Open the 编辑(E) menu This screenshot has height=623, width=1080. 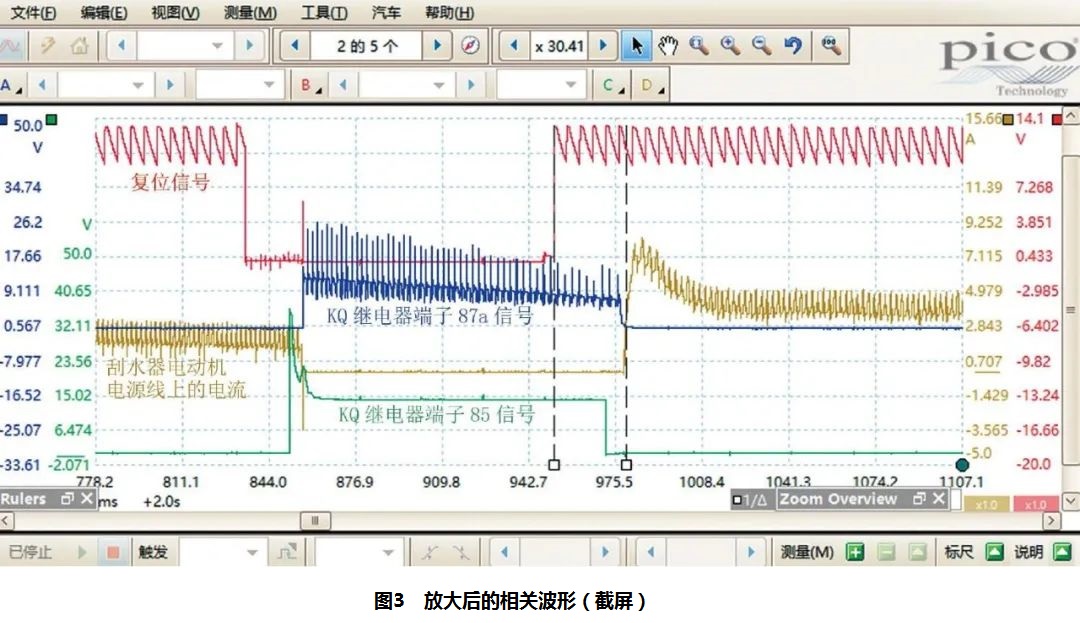tap(104, 12)
